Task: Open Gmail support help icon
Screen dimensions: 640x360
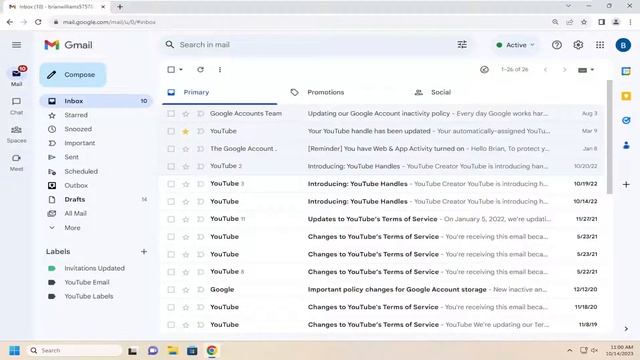Action: (x=557, y=45)
